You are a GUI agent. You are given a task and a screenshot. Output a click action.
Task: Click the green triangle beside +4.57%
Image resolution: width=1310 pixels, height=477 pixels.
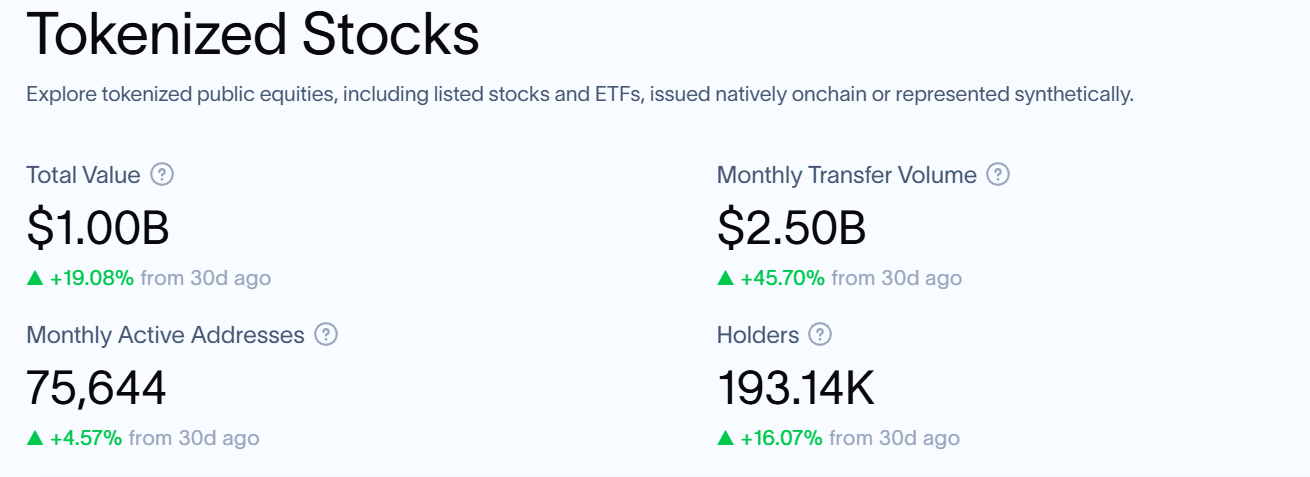35,438
